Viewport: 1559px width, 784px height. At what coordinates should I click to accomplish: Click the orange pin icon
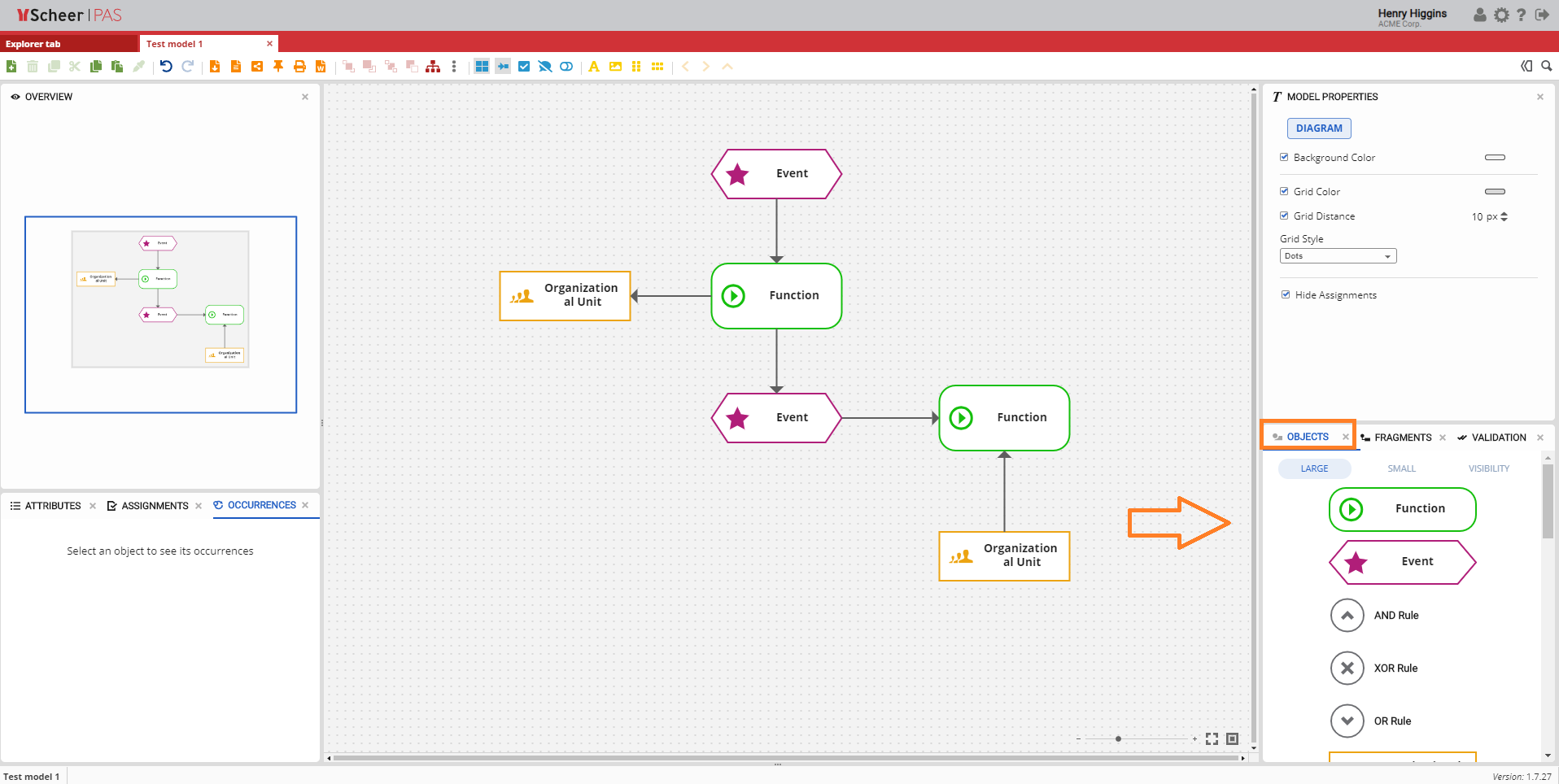tap(278, 67)
